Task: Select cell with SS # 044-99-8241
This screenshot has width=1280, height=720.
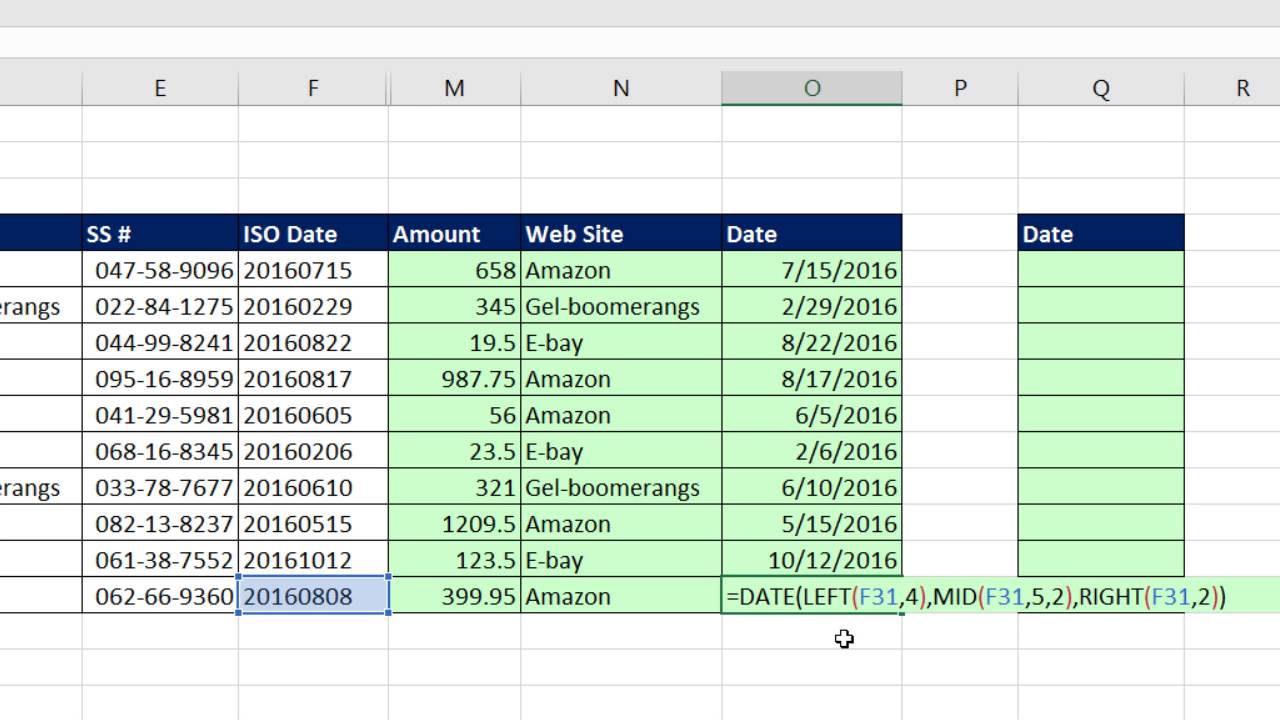Action: click(160, 342)
